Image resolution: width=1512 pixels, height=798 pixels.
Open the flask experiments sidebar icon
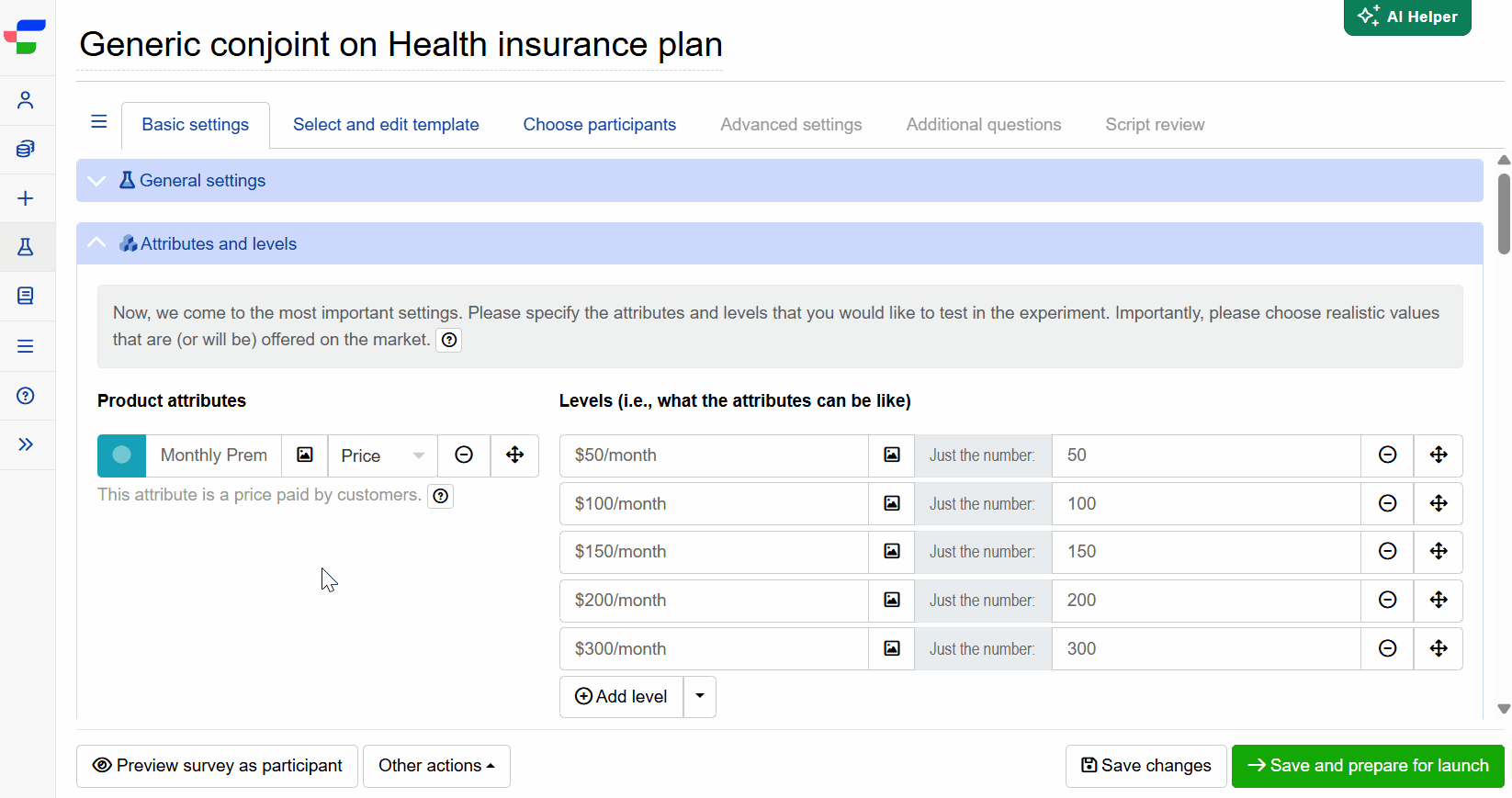(26, 247)
